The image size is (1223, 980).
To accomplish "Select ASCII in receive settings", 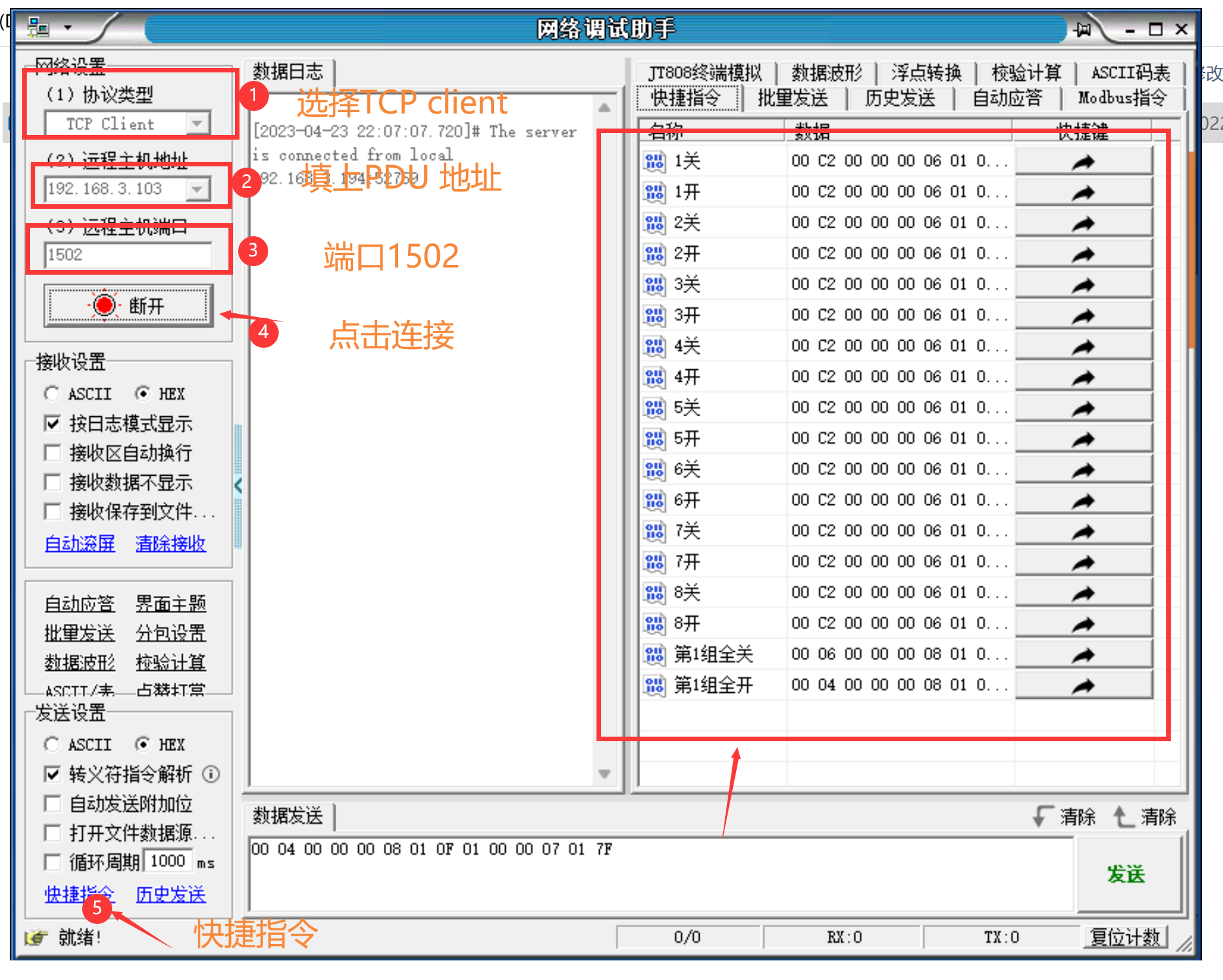I will [52, 393].
